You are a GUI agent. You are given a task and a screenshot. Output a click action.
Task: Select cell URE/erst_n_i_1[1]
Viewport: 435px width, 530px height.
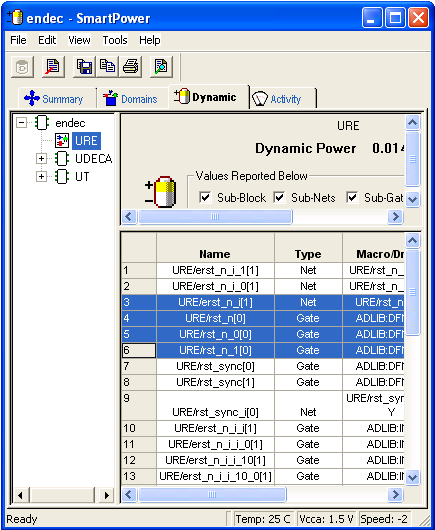coord(215,270)
